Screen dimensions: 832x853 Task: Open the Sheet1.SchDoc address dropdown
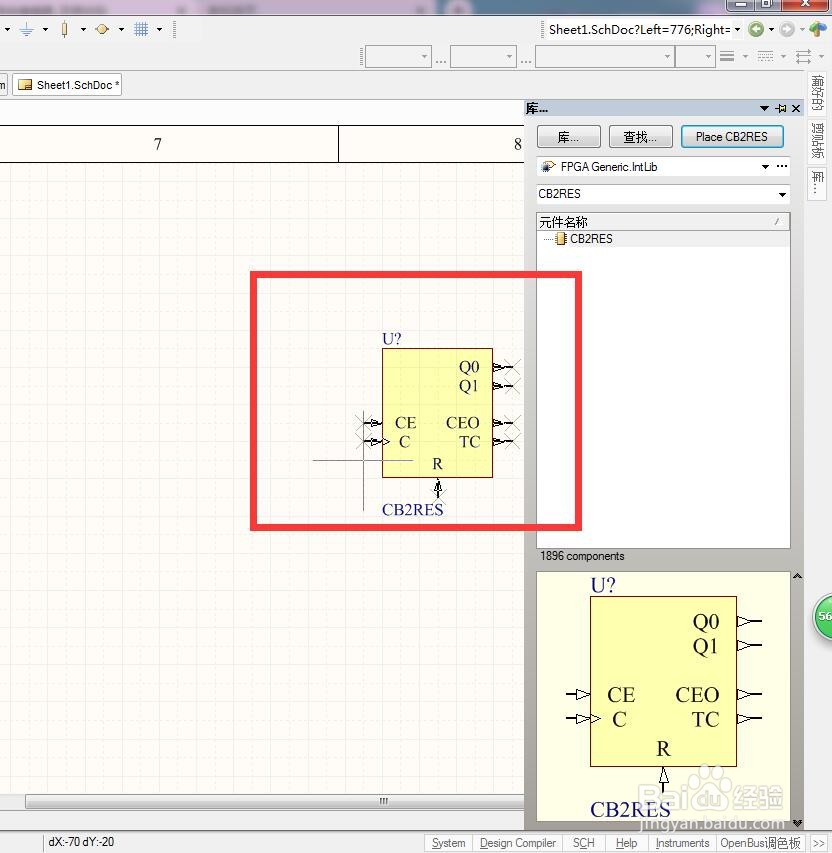click(x=737, y=29)
